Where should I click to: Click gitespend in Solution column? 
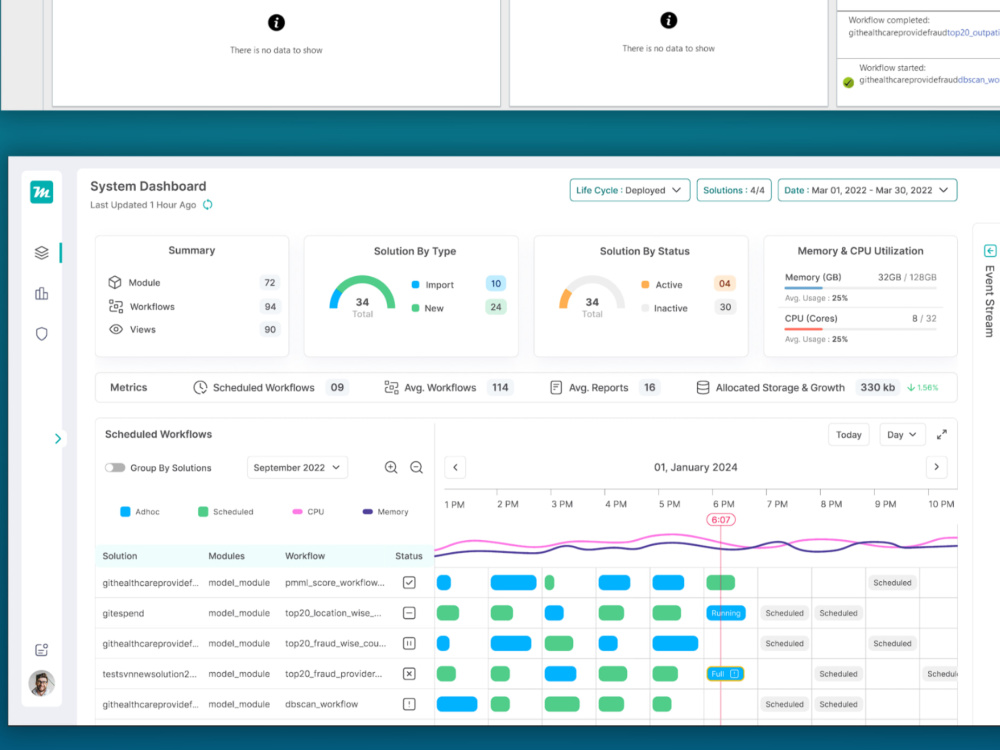coord(123,613)
